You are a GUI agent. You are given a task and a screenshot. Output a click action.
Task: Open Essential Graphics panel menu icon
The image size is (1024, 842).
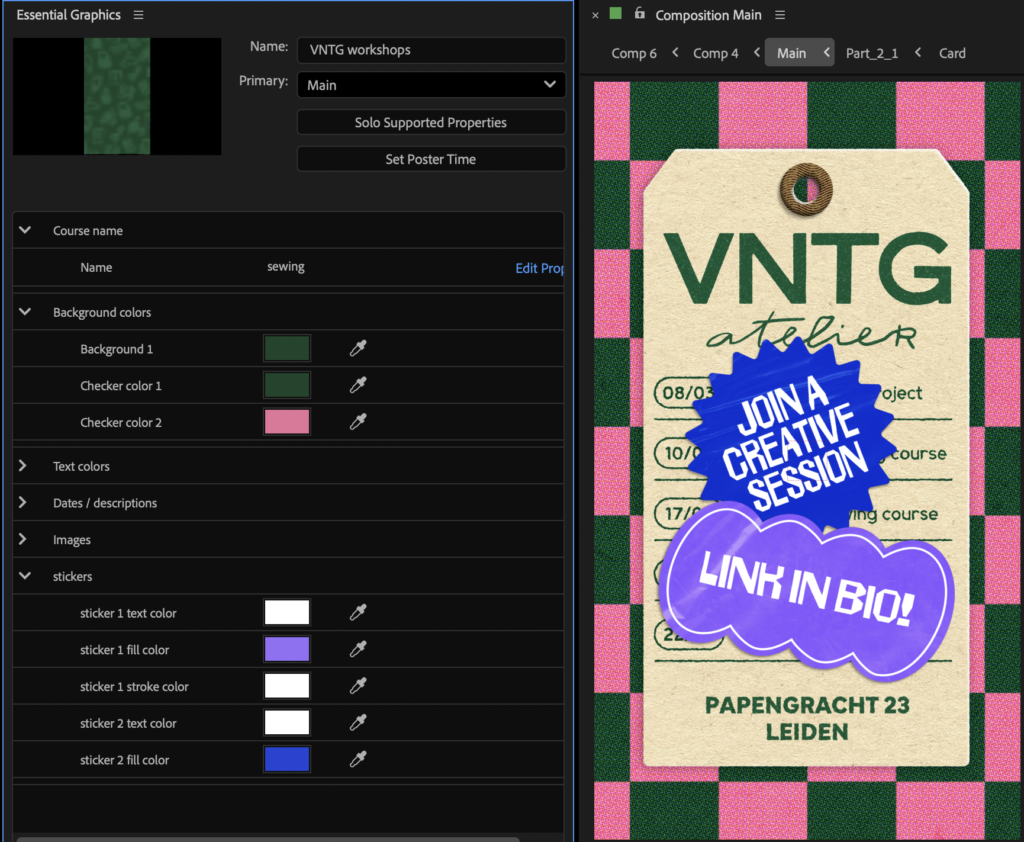139,15
